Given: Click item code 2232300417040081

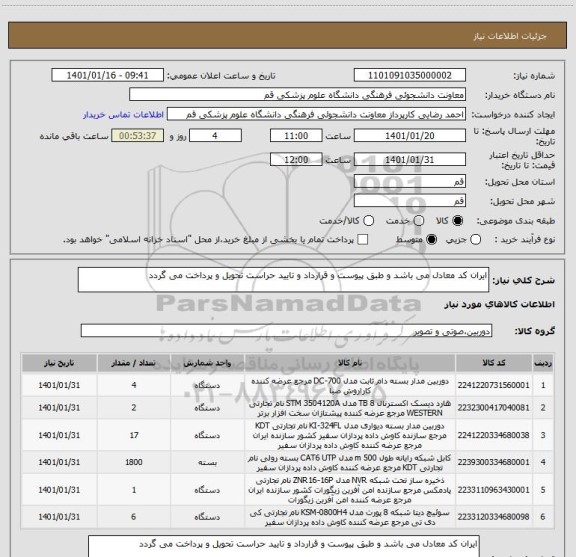Looking at the screenshot, I should (493, 407).
